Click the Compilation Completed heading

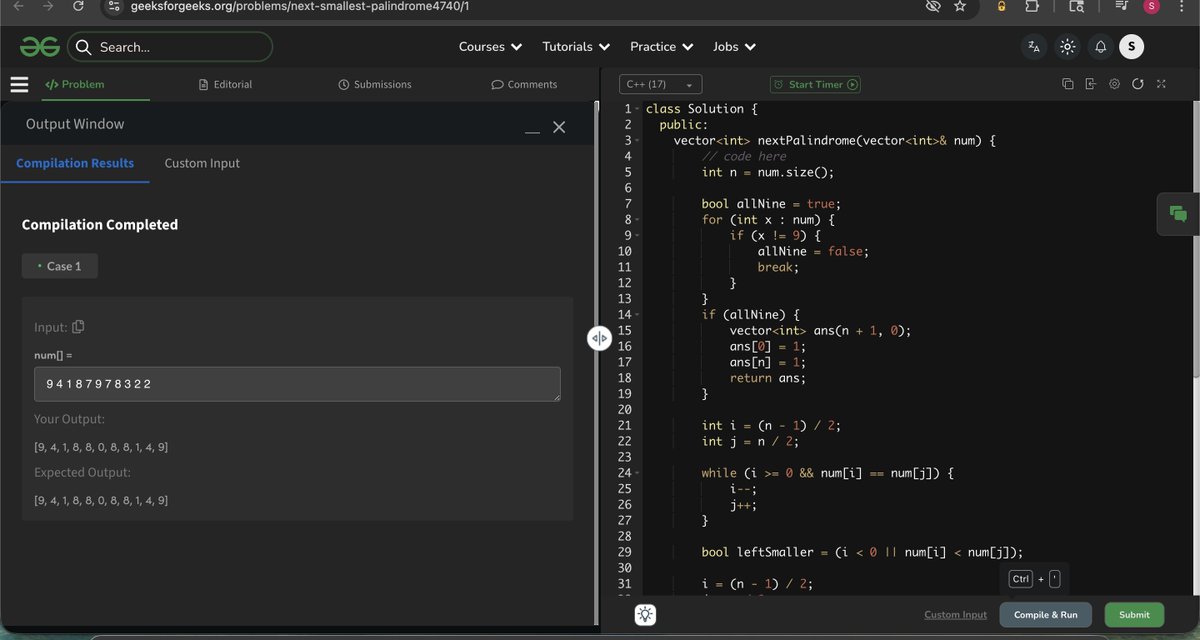(x=100, y=225)
